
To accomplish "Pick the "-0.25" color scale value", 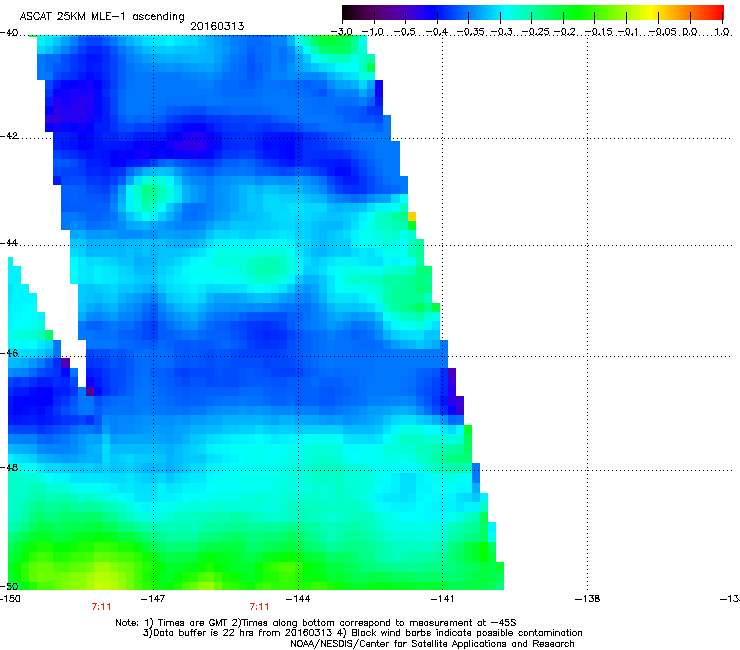I will pos(535,32).
